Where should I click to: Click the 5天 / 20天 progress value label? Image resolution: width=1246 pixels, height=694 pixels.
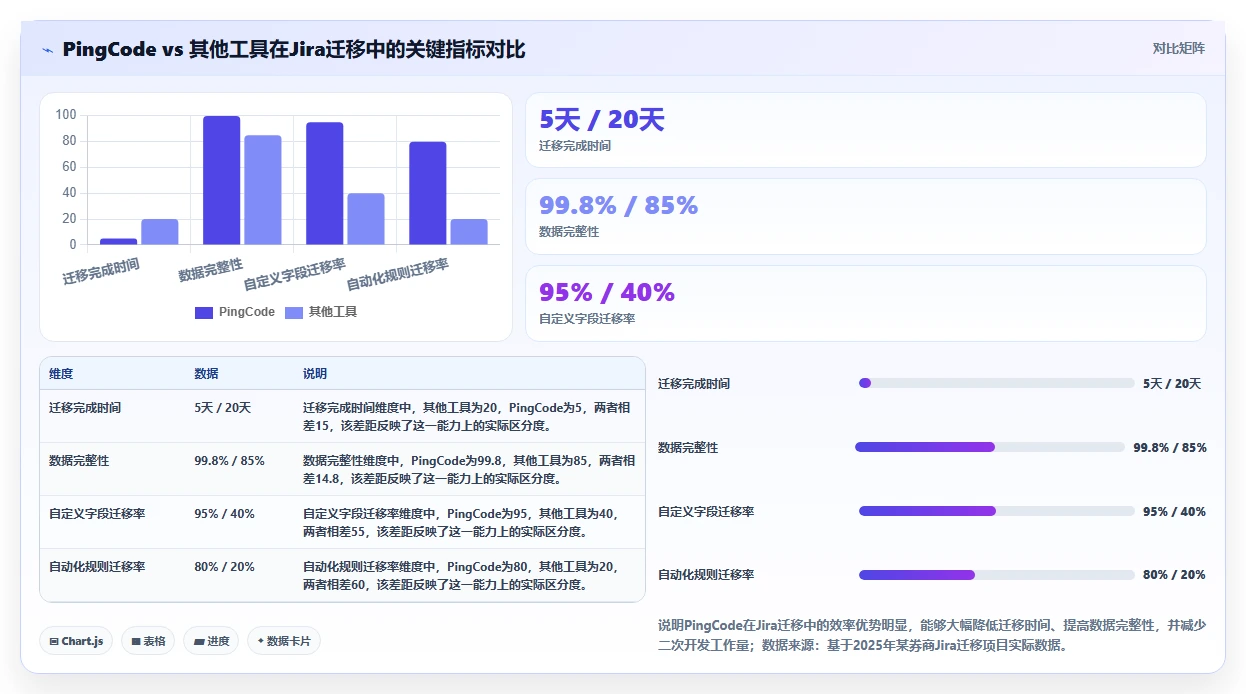pos(1172,383)
